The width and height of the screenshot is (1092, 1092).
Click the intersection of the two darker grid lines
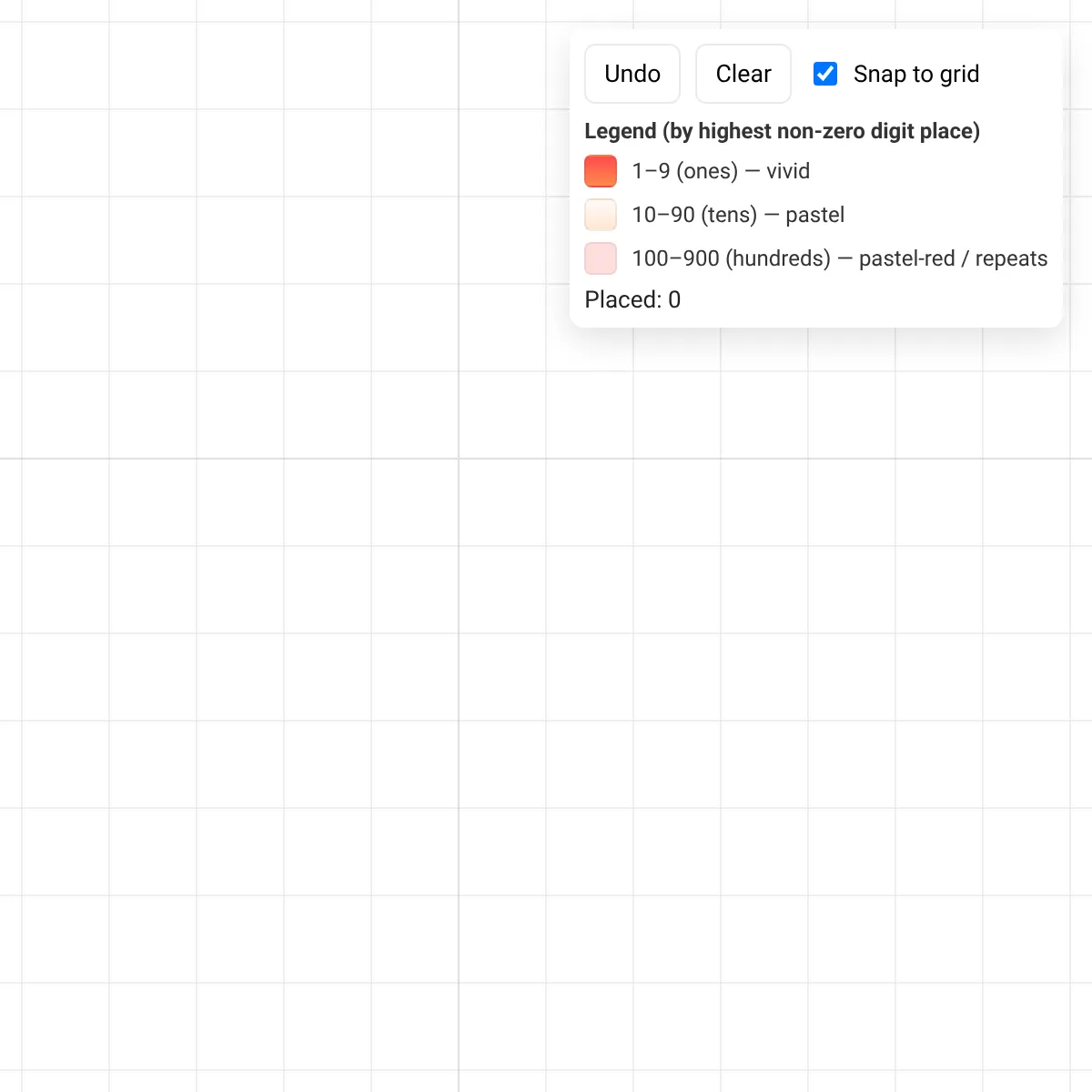pyautogui.click(x=459, y=459)
